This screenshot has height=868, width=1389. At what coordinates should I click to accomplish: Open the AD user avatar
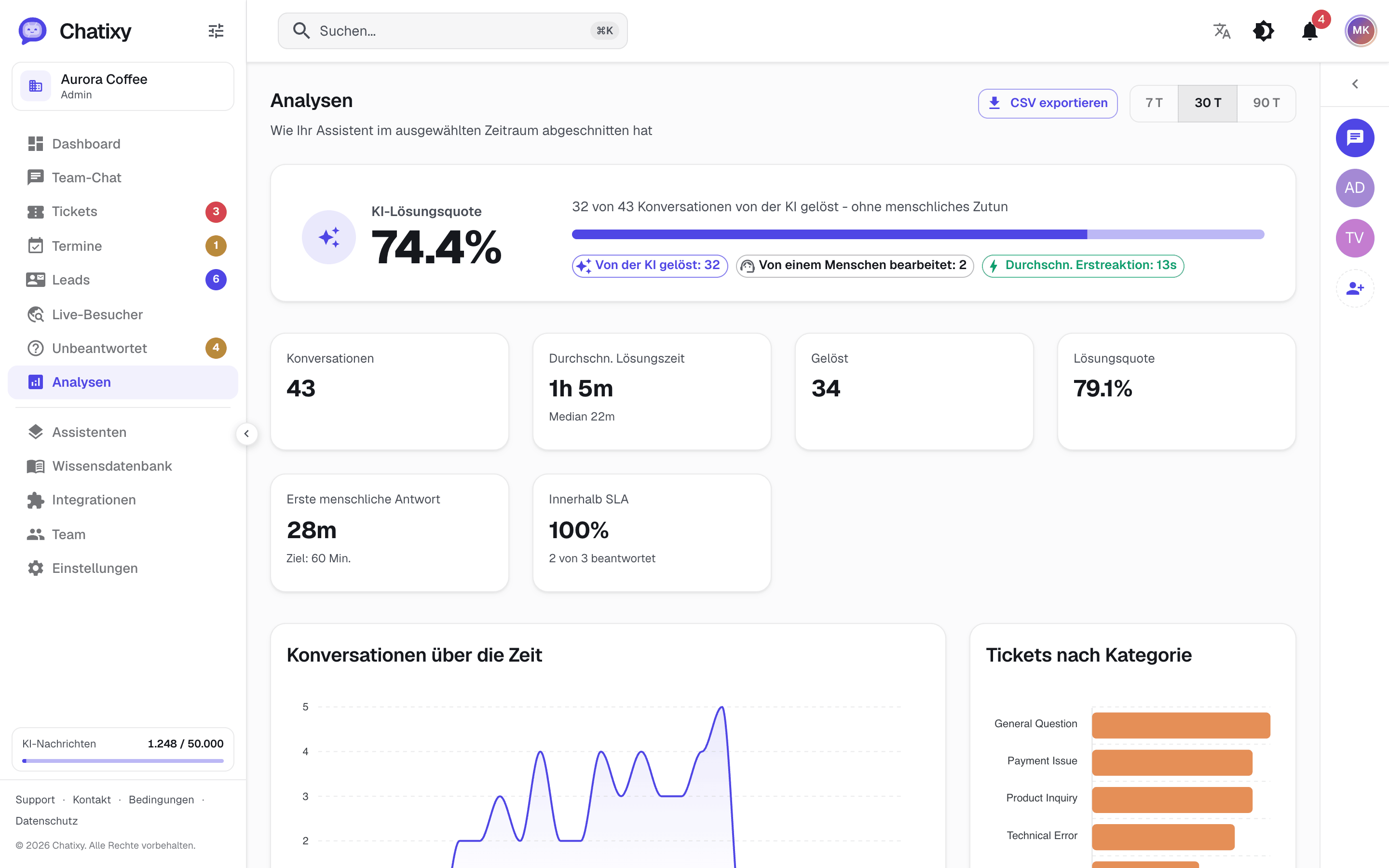(1355, 188)
